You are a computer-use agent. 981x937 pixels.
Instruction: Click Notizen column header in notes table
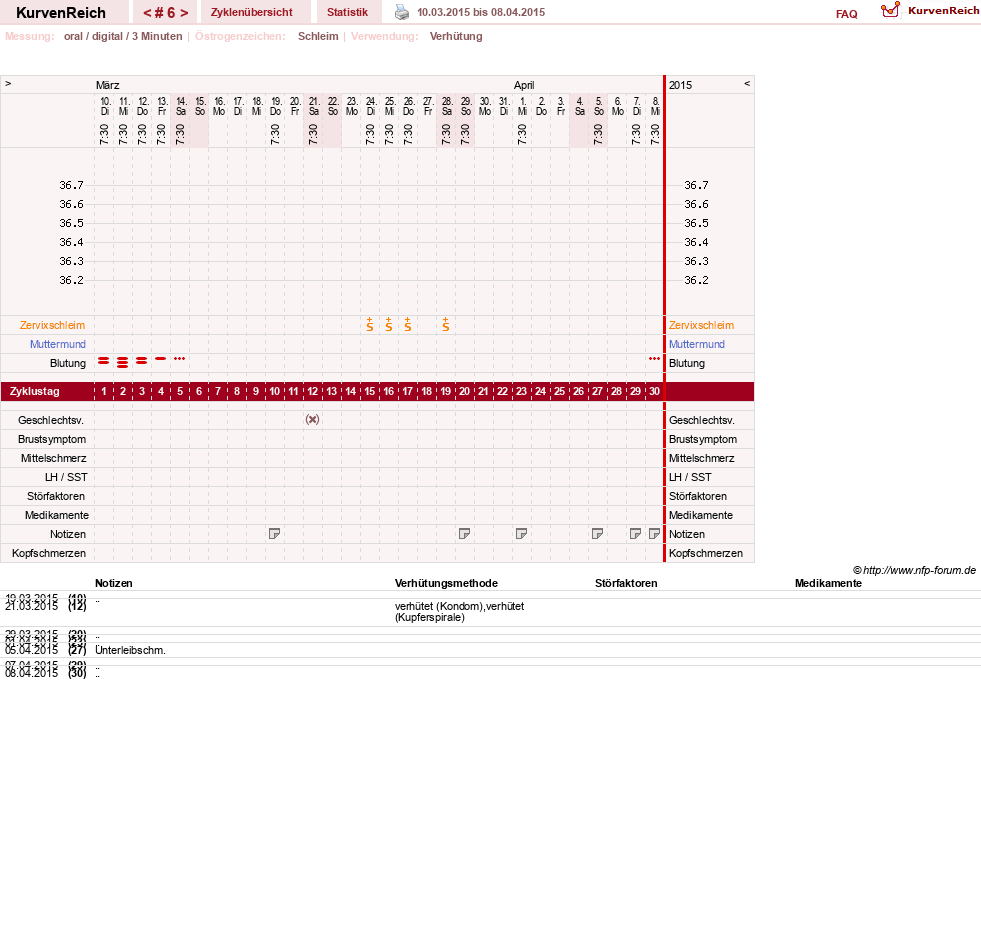(114, 583)
